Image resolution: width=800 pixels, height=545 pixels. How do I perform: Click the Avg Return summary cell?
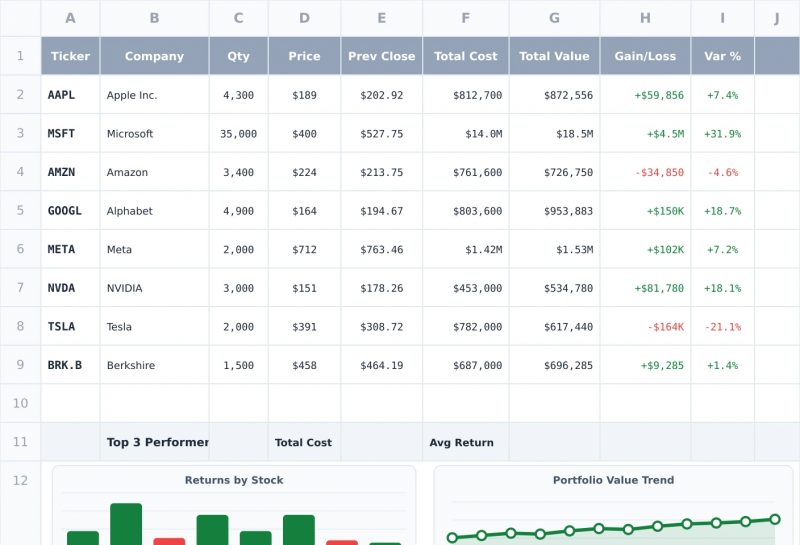tap(466, 442)
